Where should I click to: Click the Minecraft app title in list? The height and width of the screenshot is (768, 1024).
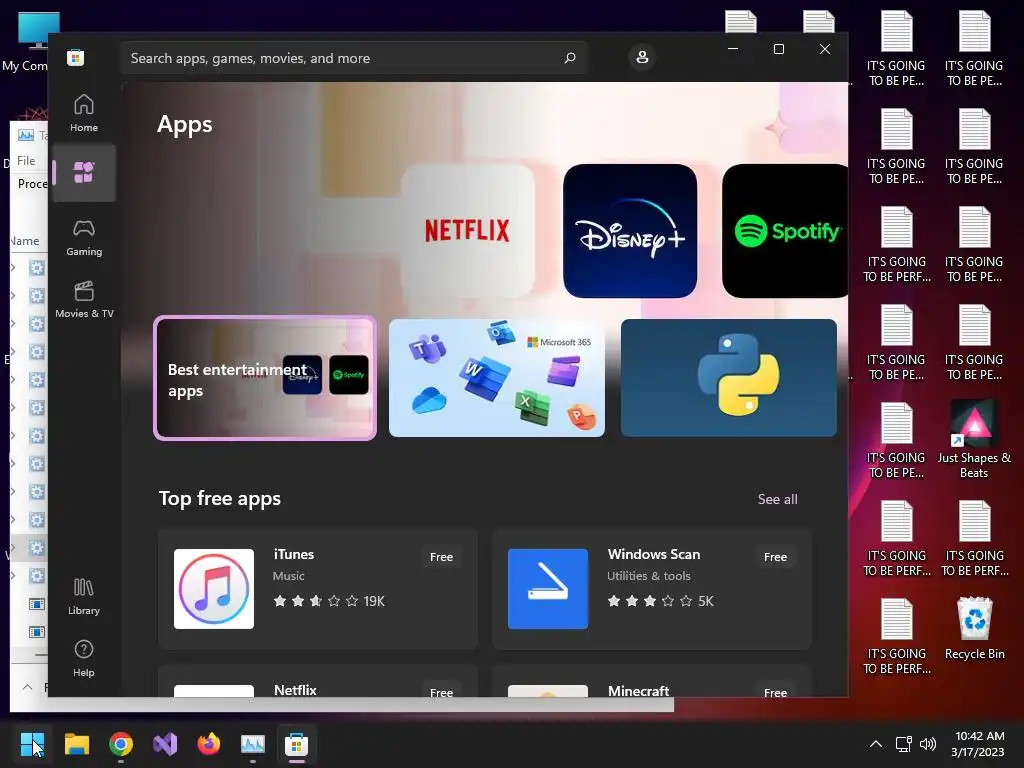(x=639, y=690)
